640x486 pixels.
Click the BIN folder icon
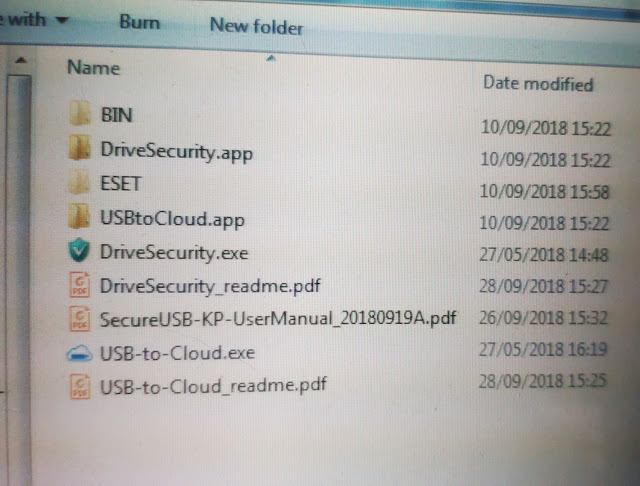click(79, 113)
